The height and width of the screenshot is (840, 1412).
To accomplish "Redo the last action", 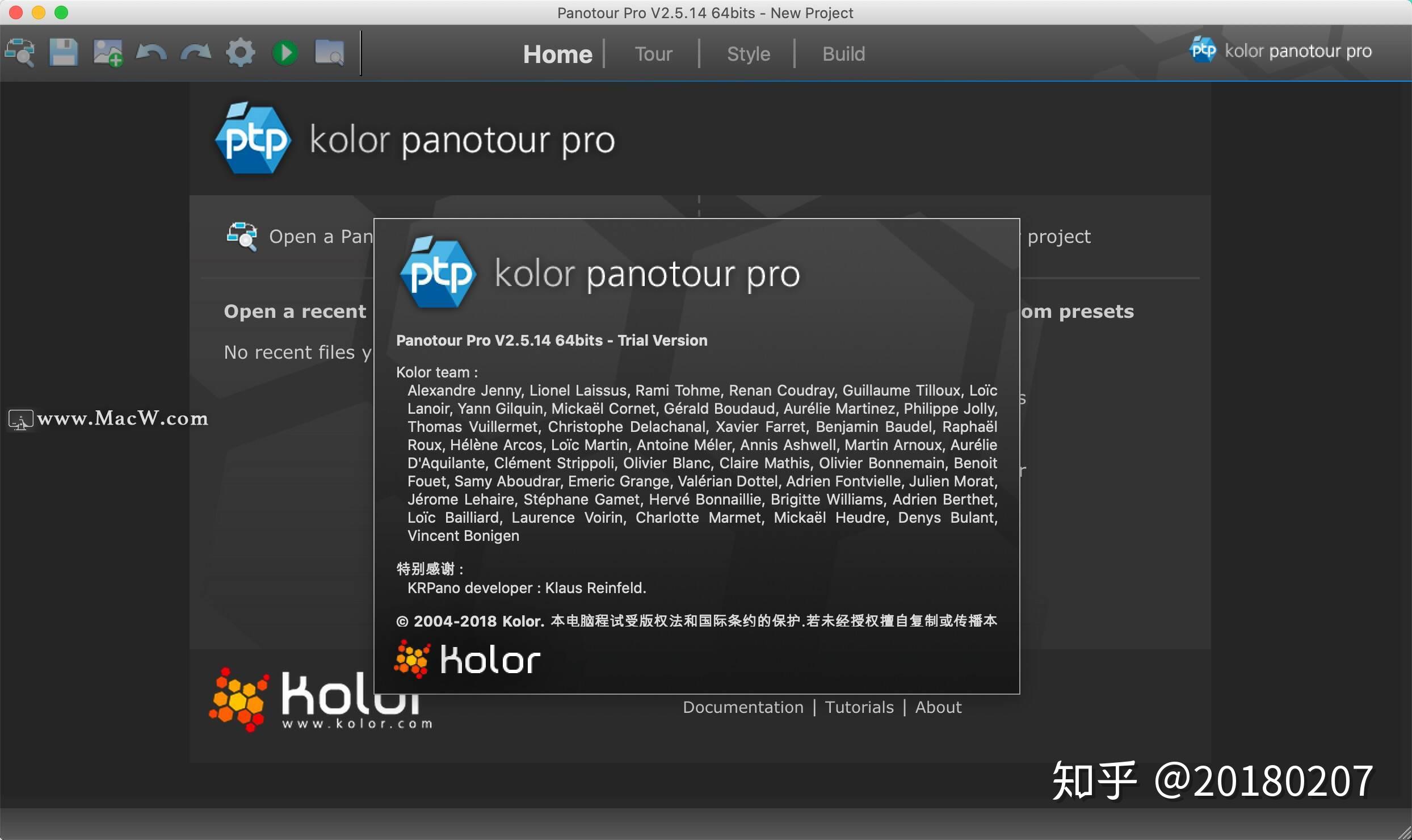I will click(195, 53).
